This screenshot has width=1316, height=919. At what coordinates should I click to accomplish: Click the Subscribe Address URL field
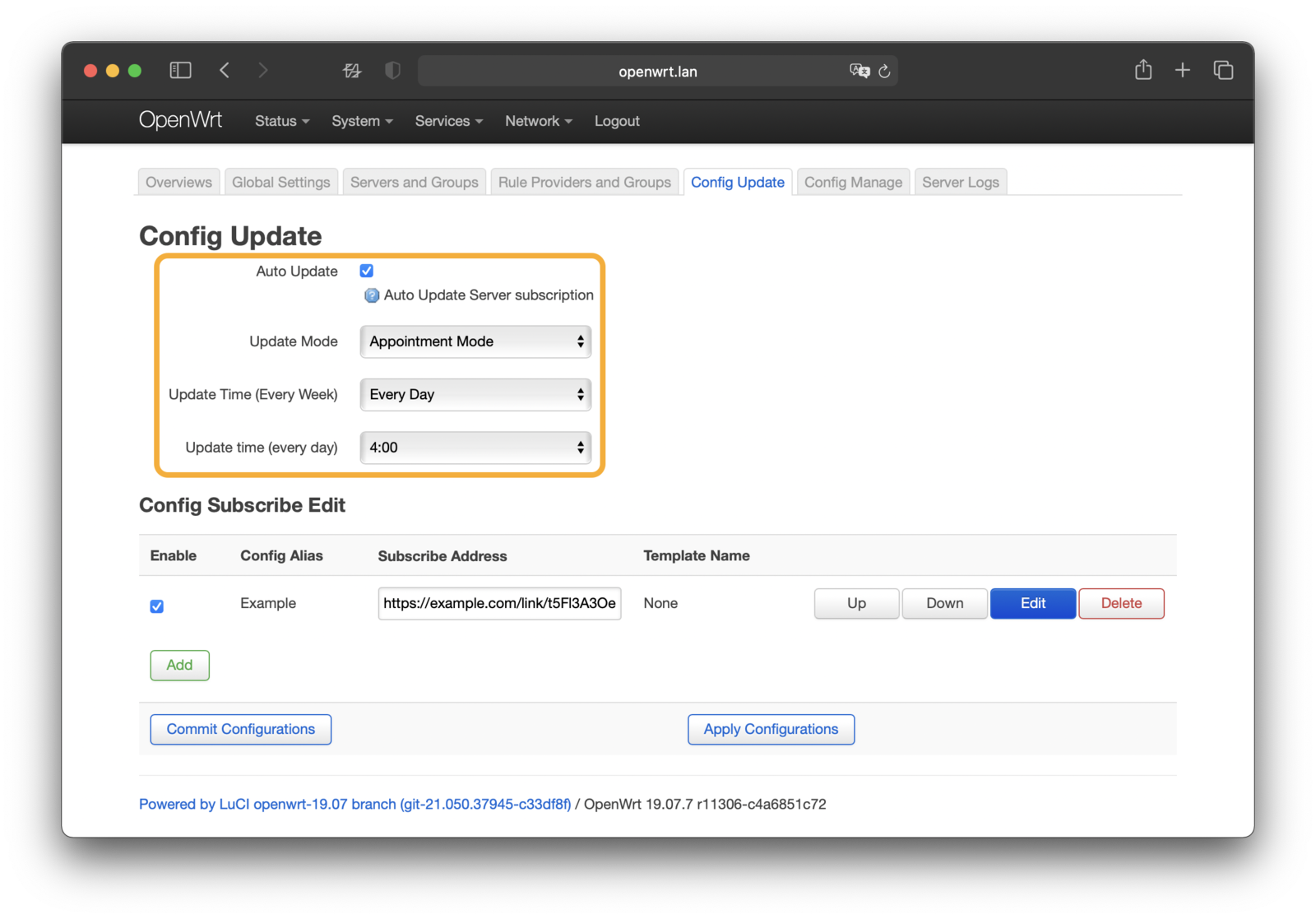(x=499, y=603)
